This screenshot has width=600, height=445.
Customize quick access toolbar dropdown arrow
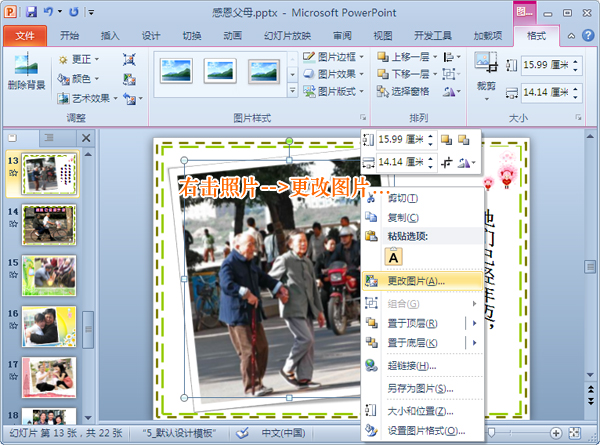tap(91, 12)
